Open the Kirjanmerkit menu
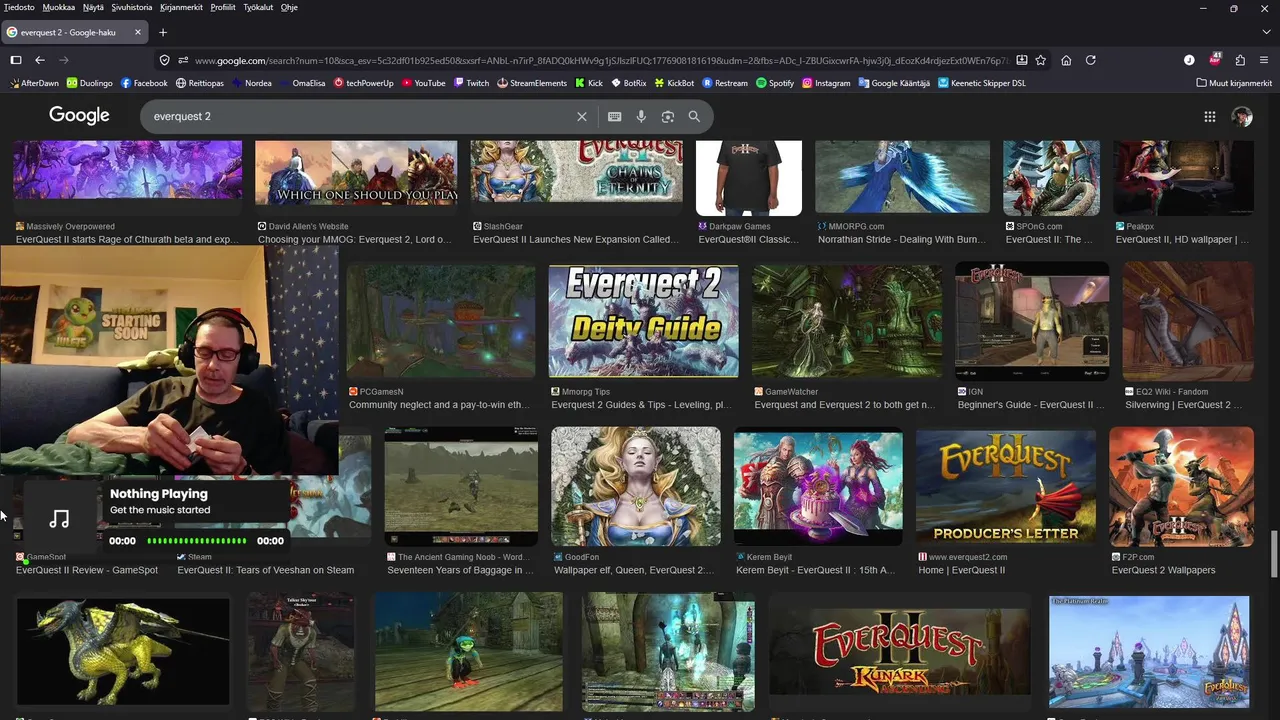1280x720 pixels. coord(181,7)
